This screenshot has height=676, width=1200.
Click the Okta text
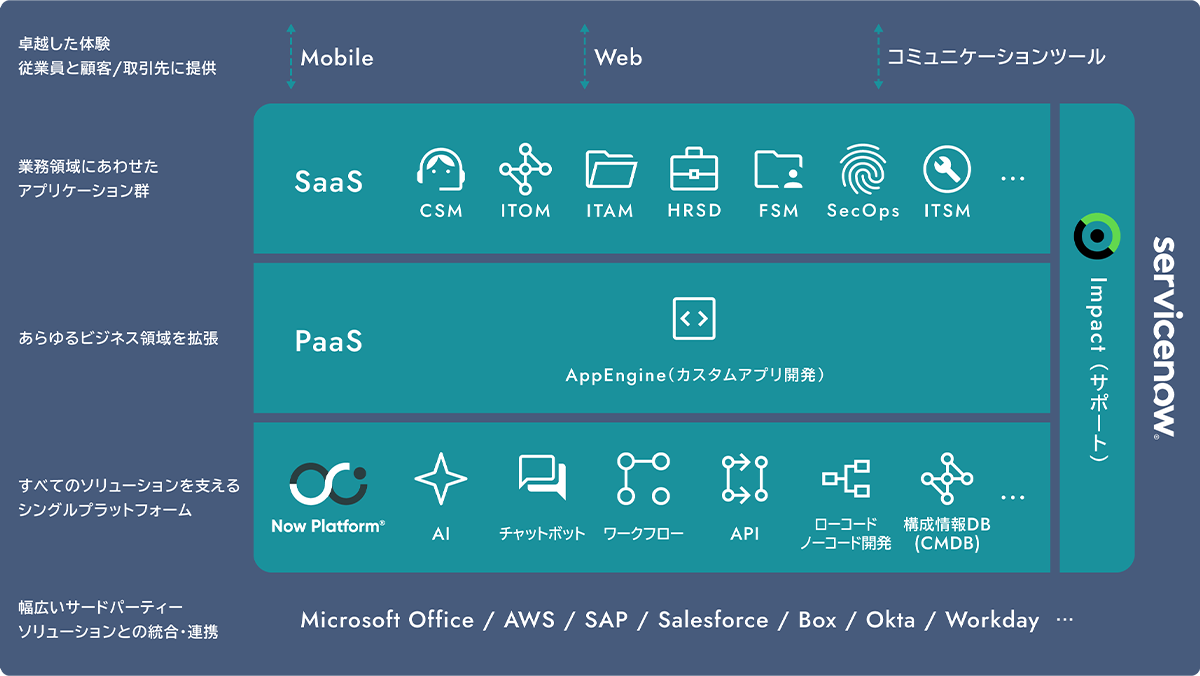tap(890, 620)
